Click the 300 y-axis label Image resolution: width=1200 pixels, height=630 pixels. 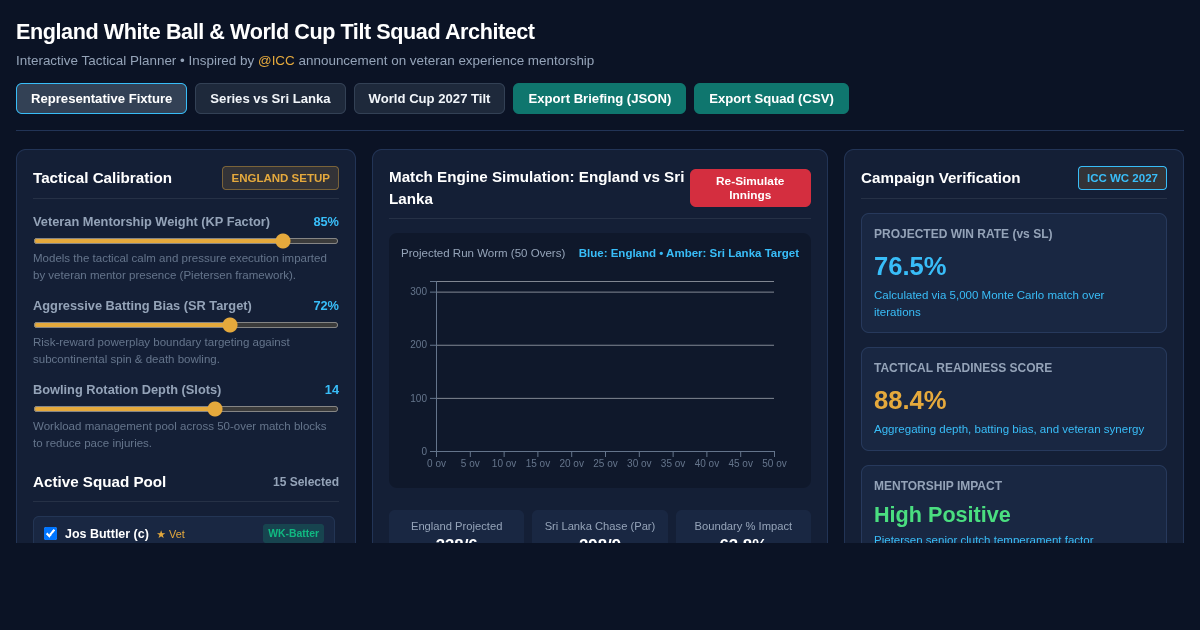tap(418, 292)
